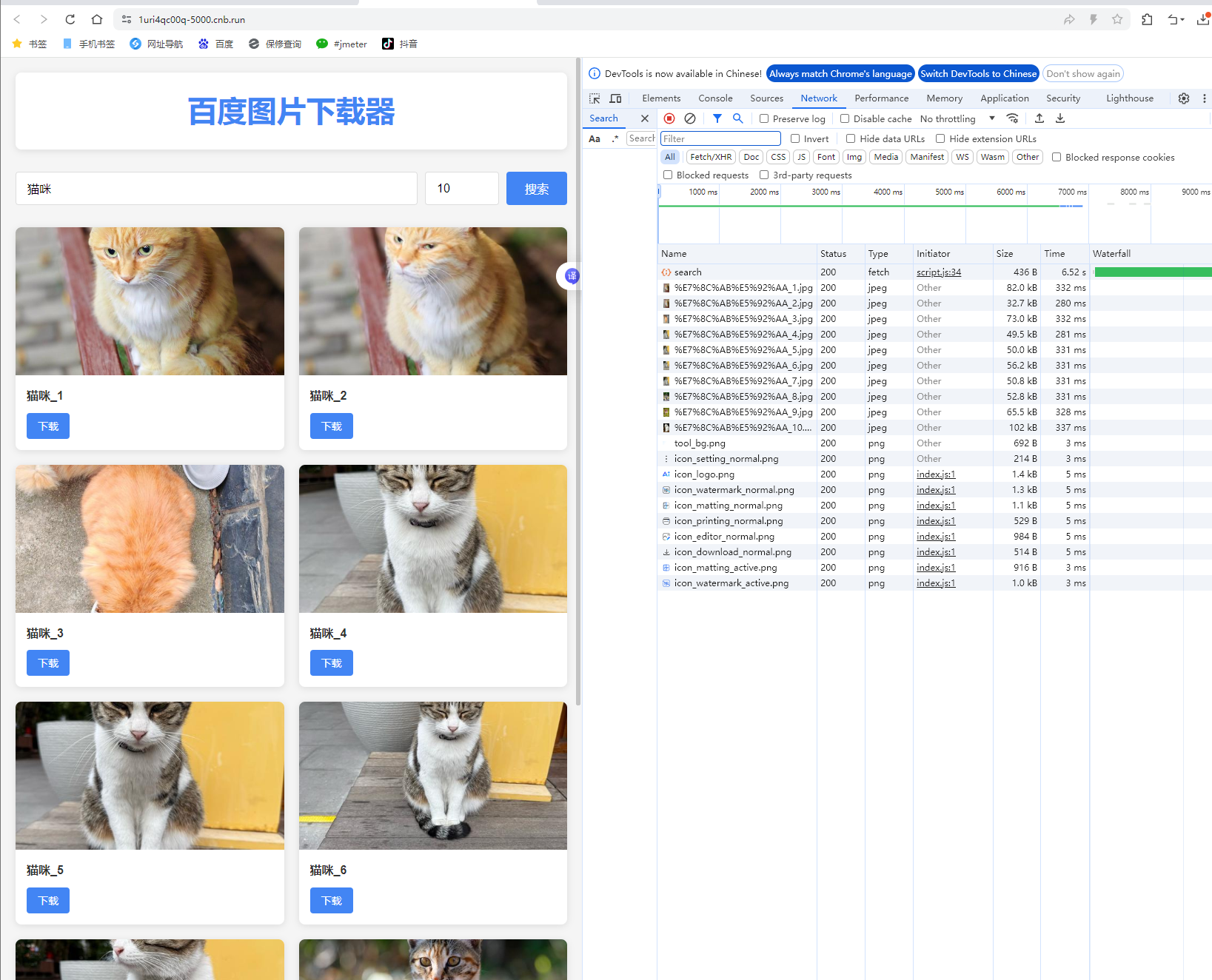Switch to the Performance tab
The height and width of the screenshot is (980, 1212).
pyautogui.click(x=881, y=98)
